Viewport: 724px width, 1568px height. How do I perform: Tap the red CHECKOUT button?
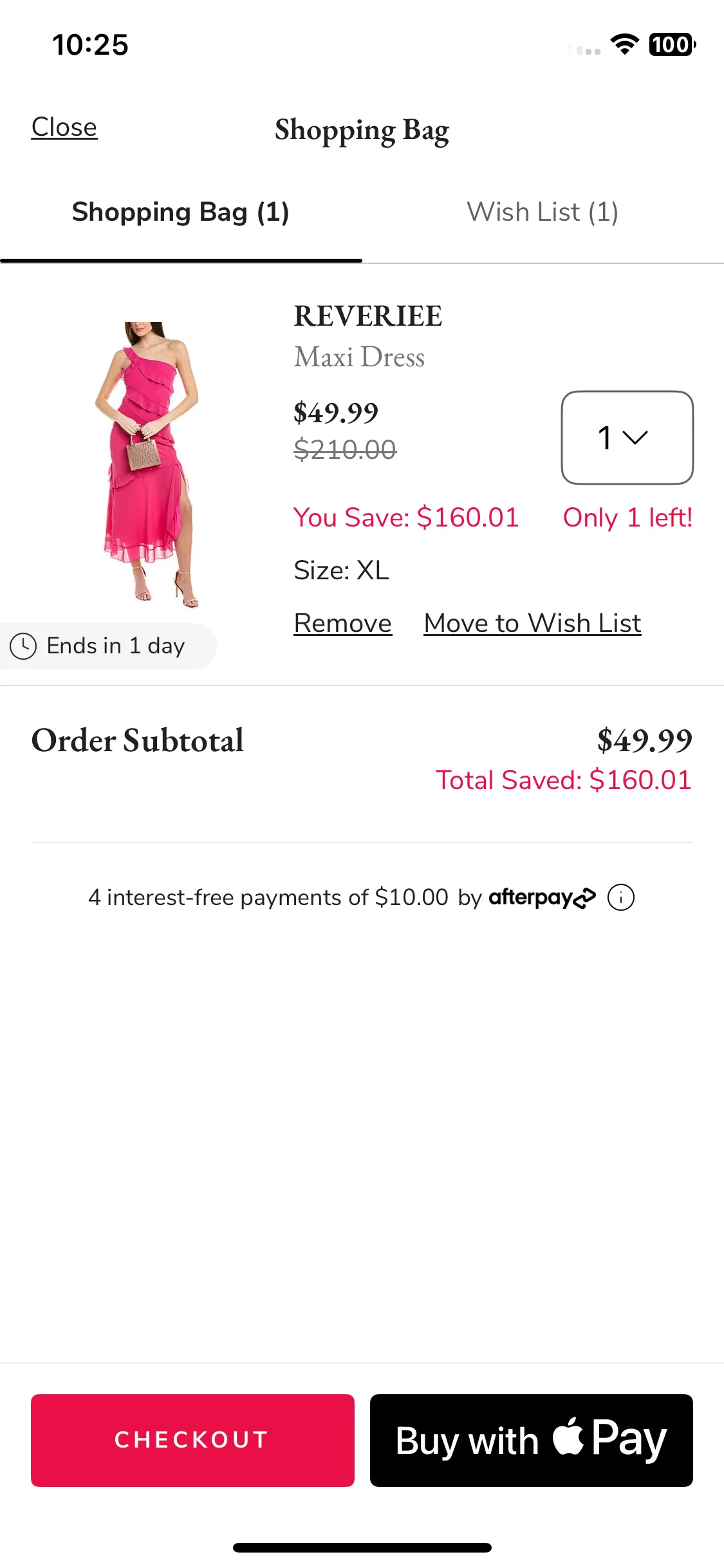pos(192,1440)
